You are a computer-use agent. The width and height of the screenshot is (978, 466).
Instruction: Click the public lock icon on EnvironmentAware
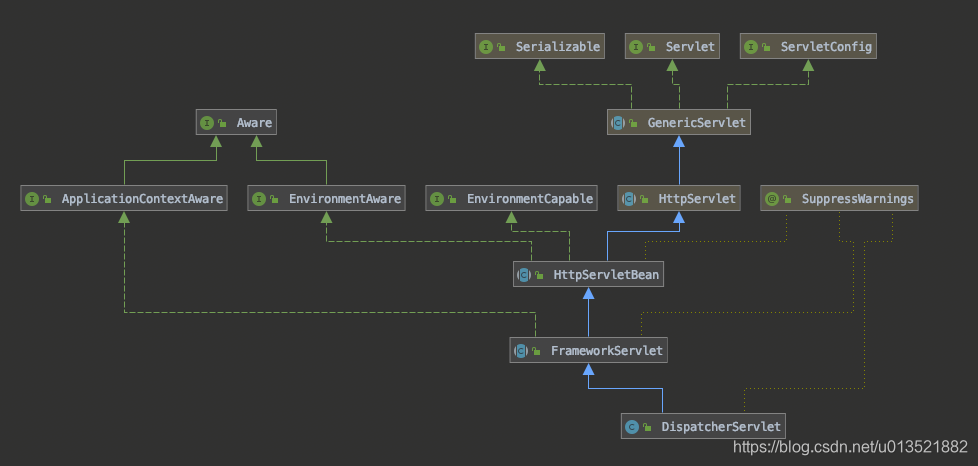click(x=273, y=200)
